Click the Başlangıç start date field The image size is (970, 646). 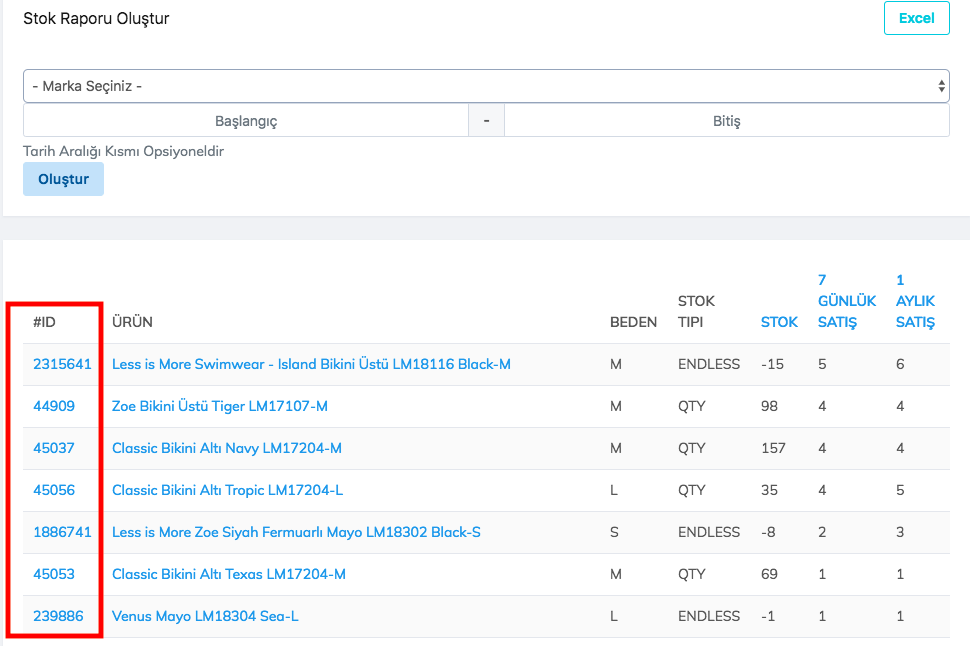click(x=246, y=121)
